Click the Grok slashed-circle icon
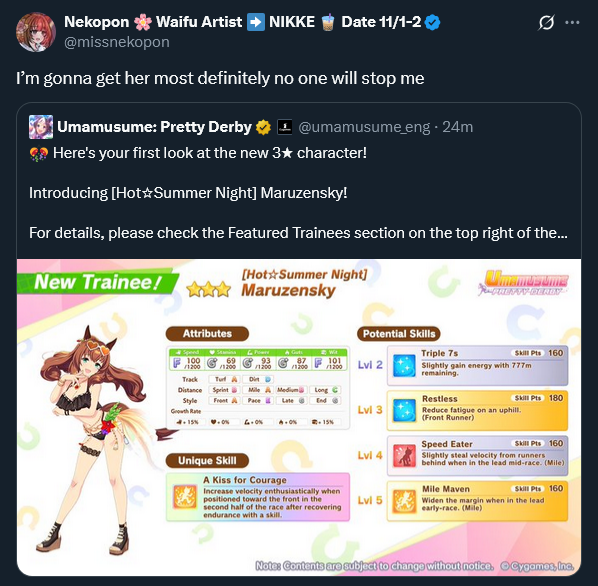This screenshot has height=586, width=598. point(546,22)
